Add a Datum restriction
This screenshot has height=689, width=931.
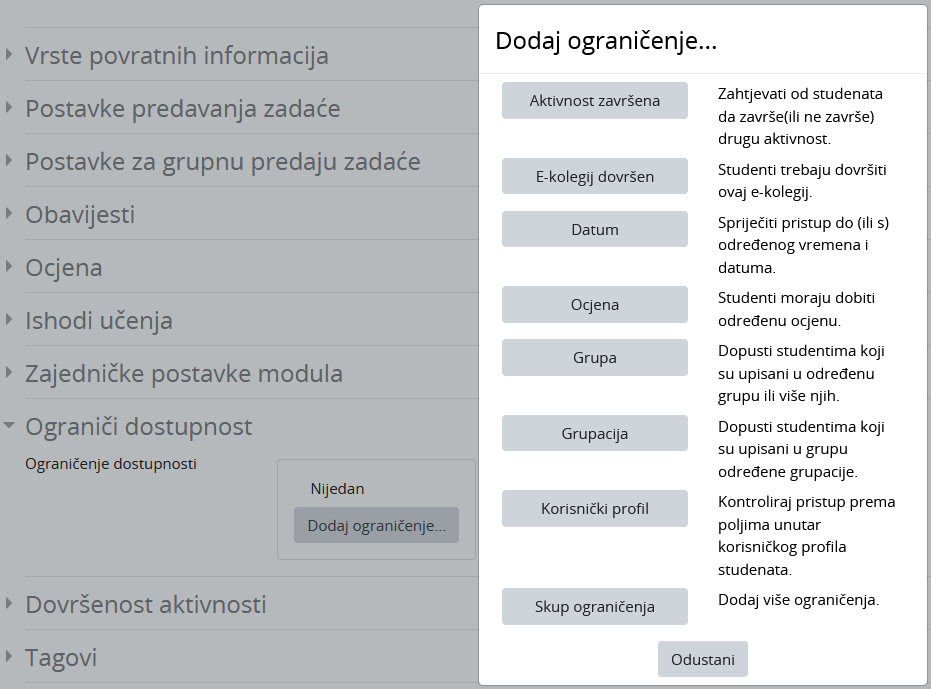pyautogui.click(x=595, y=229)
